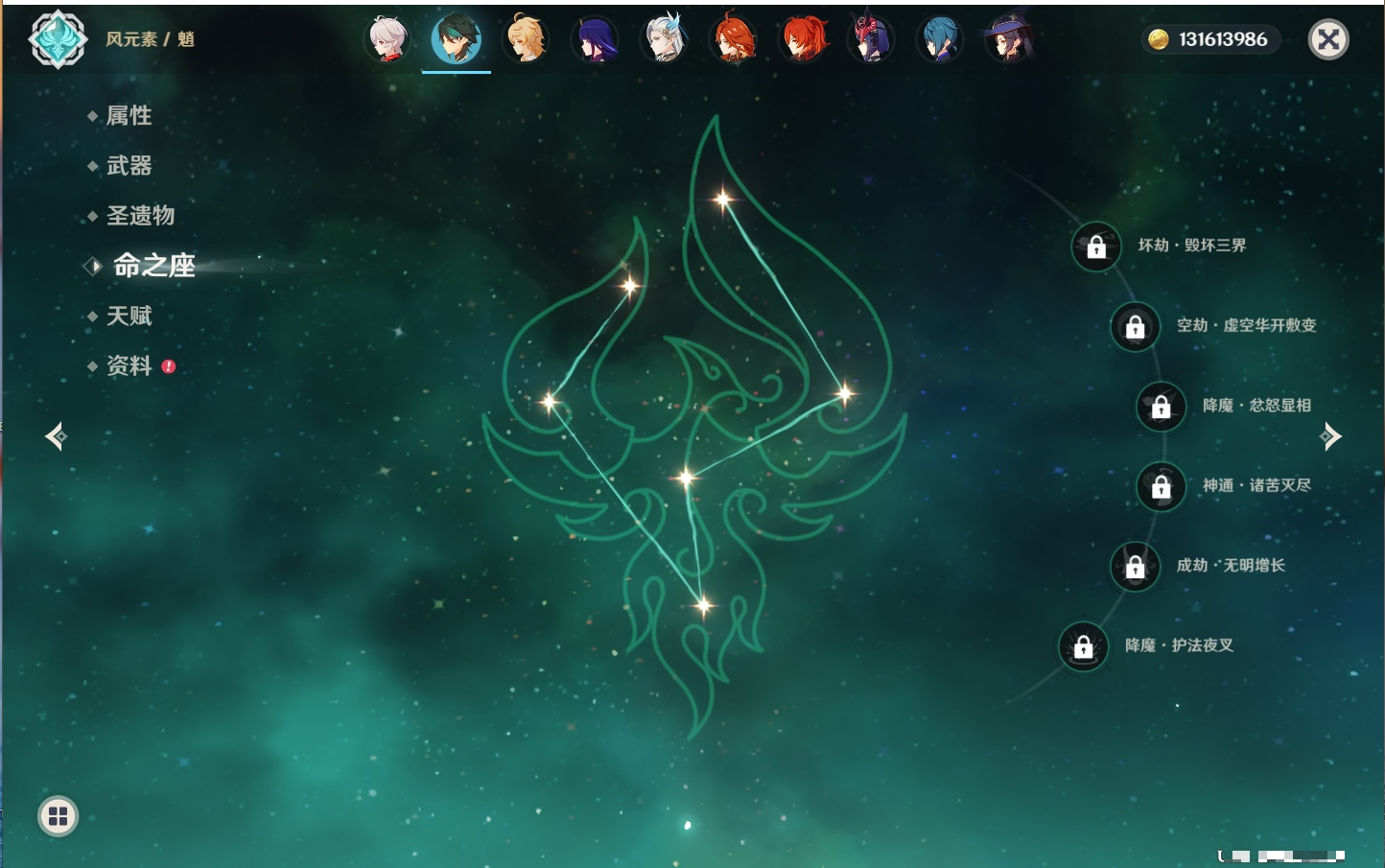Click the rightmost star of the constellation
The height and width of the screenshot is (868, 1385).
pyautogui.click(x=844, y=392)
